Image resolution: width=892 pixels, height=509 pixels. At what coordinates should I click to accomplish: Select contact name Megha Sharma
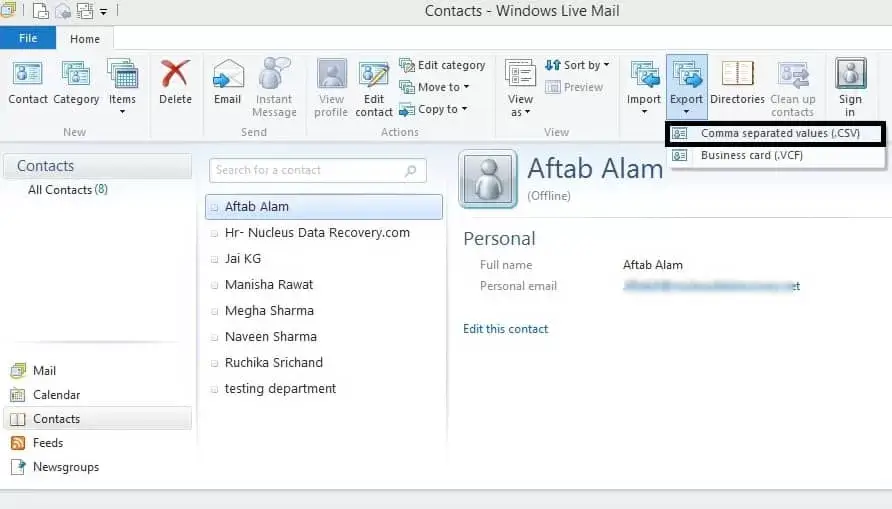click(x=269, y=311)
